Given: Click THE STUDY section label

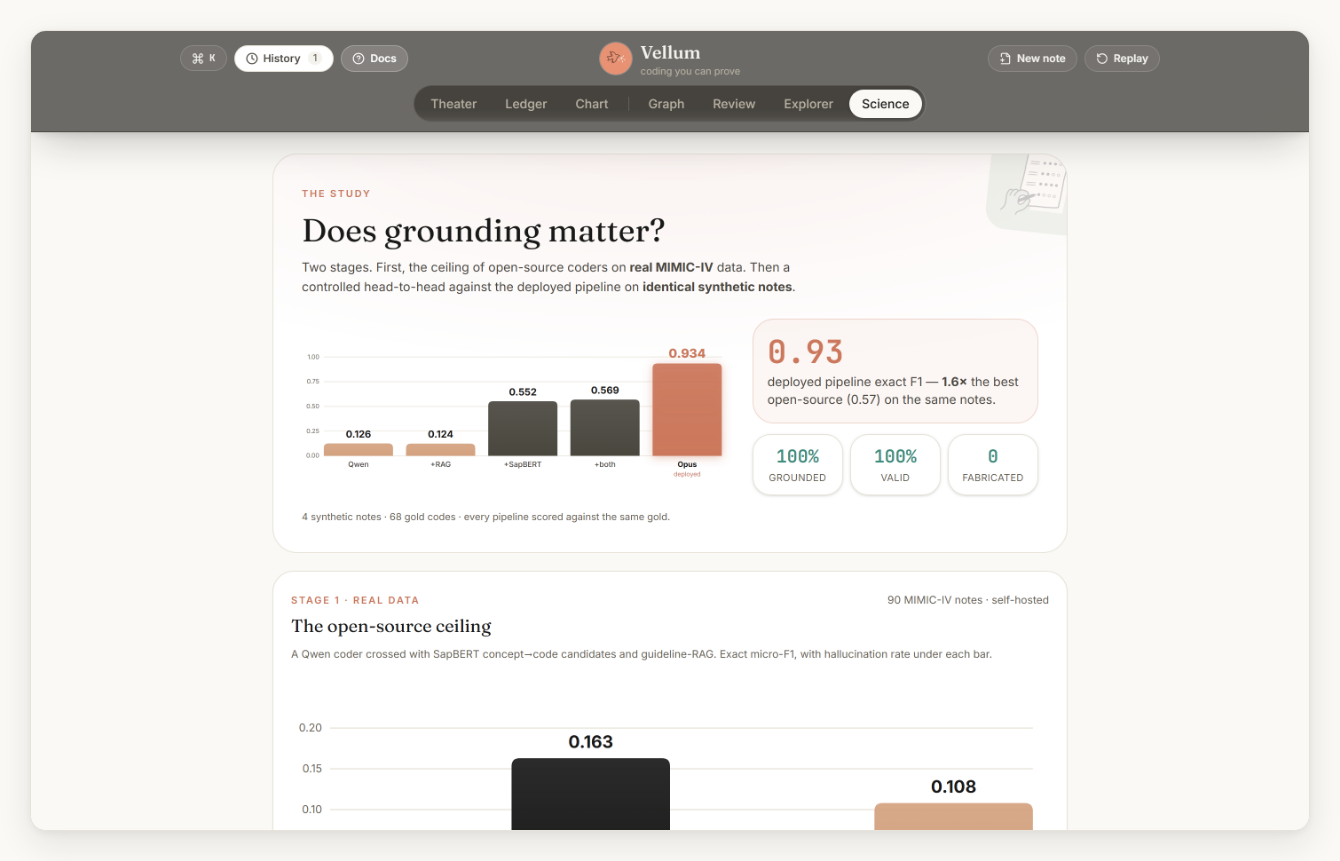Looking at the screenshot, I should (x=336, y=194).
